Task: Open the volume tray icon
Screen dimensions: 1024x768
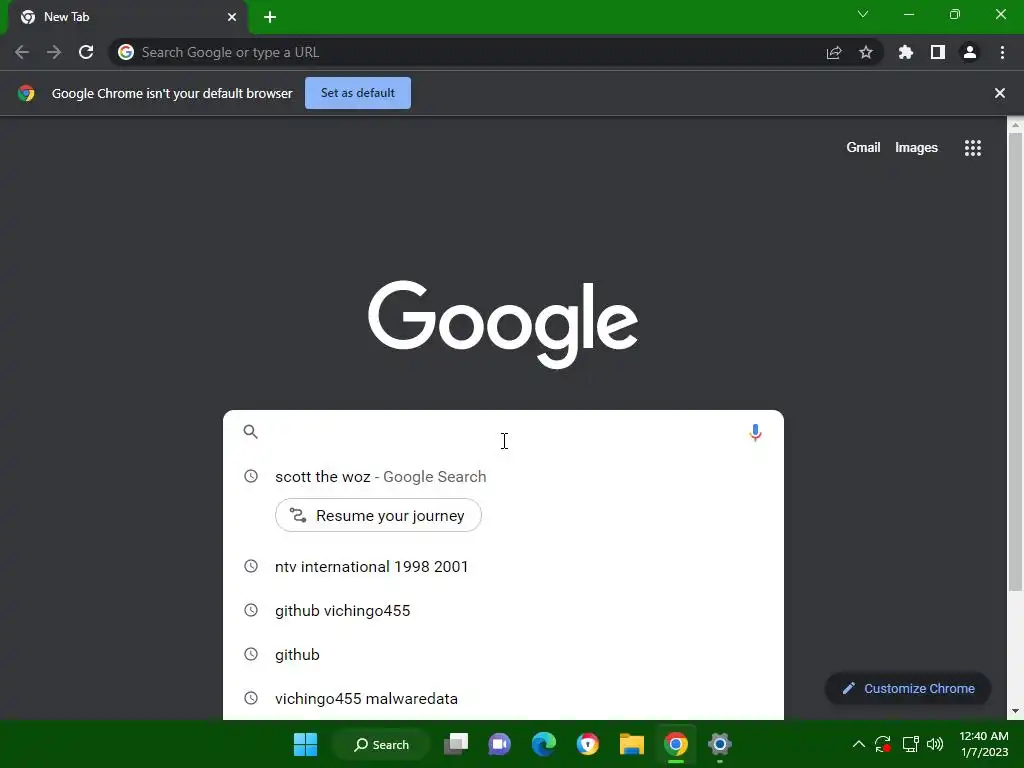Action: tap(935, 744)
